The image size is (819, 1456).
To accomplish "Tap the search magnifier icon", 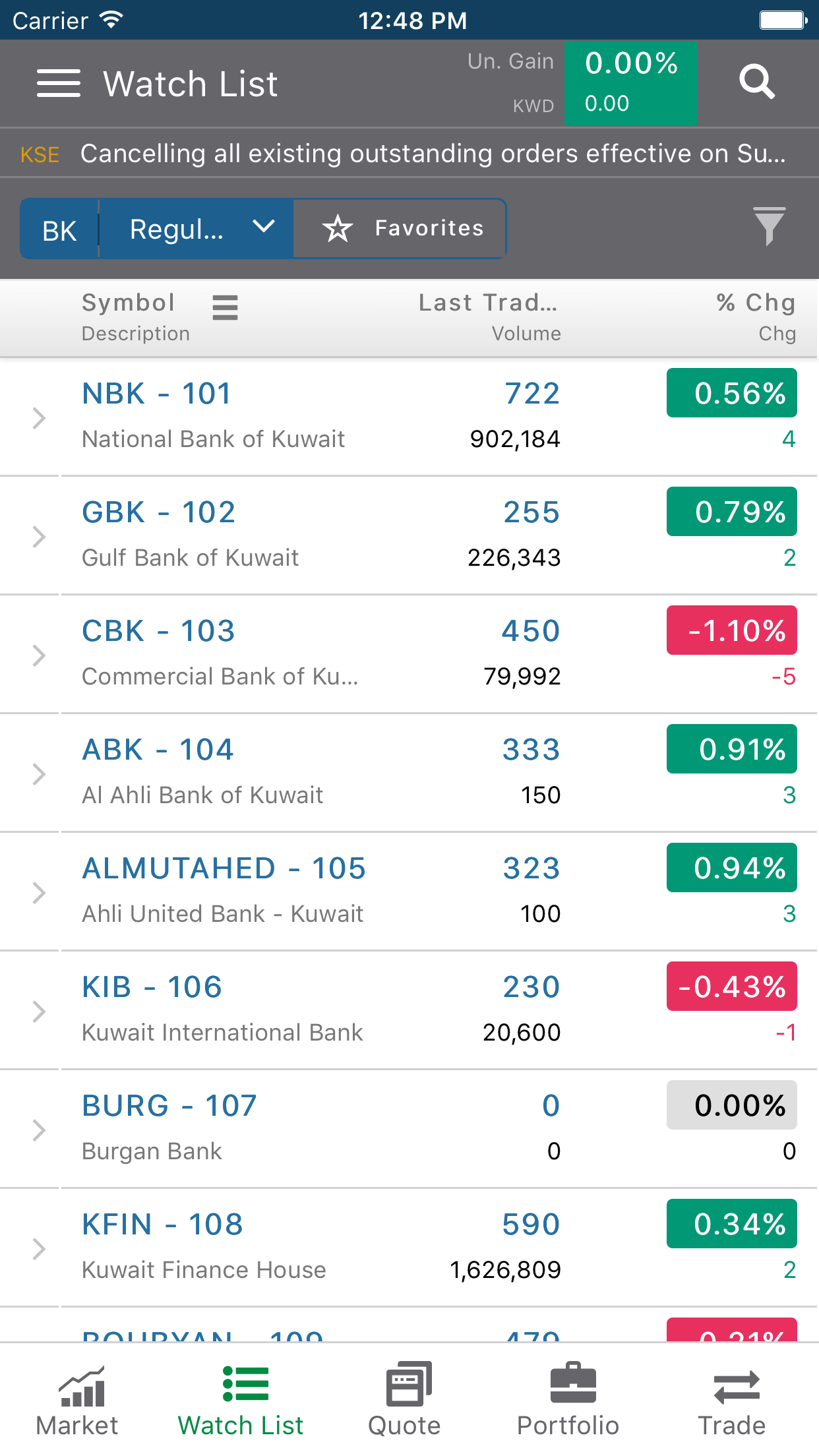I will click(x=756, y=82).
